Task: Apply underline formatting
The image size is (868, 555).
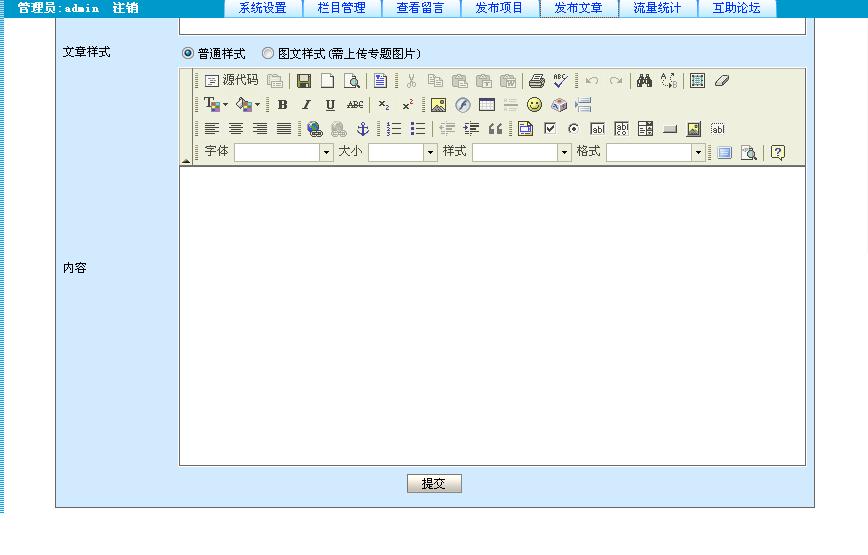Action: [x=330, y=105]
